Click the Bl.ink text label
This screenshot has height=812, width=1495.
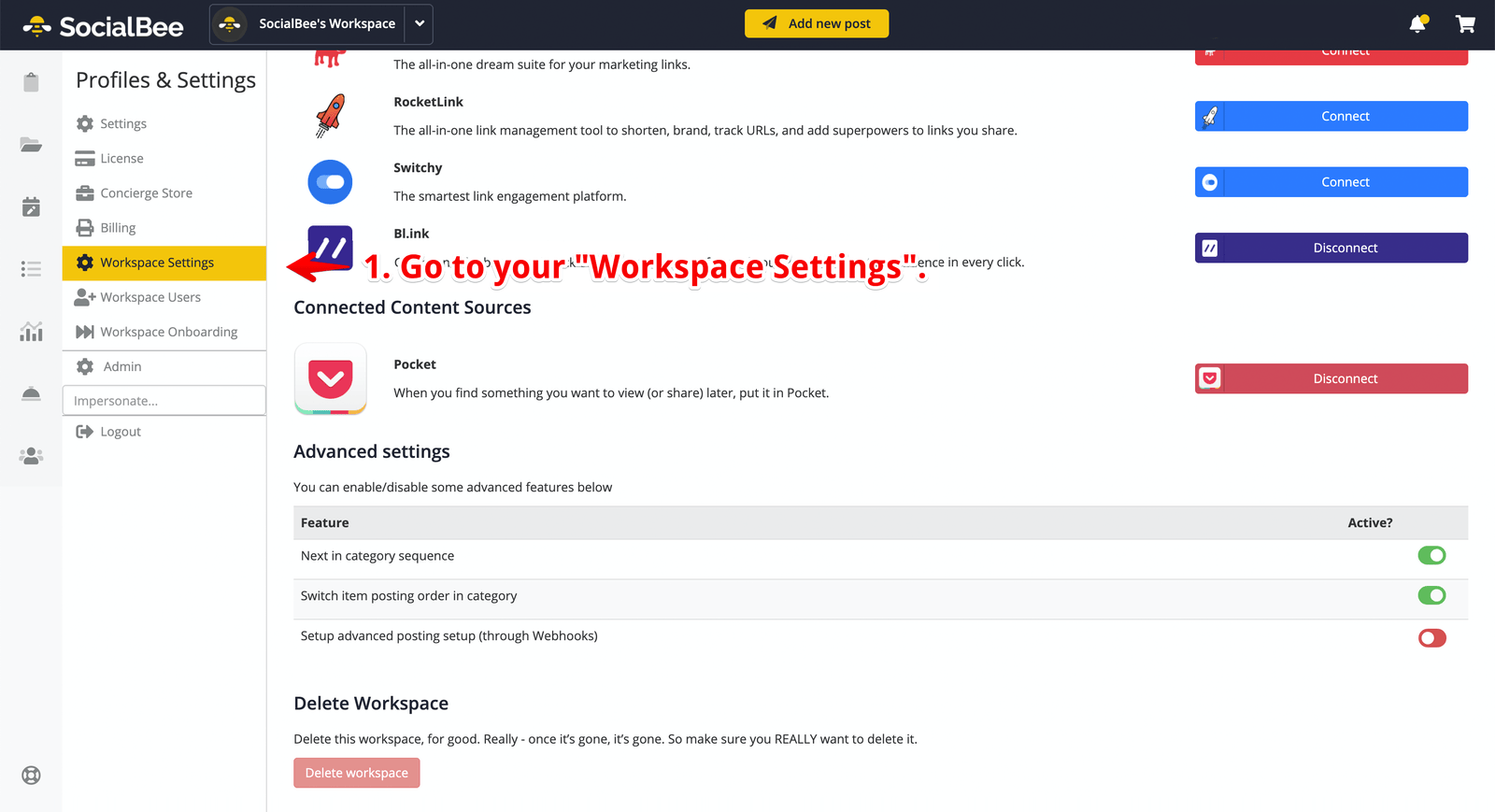[x=411, y=234]
